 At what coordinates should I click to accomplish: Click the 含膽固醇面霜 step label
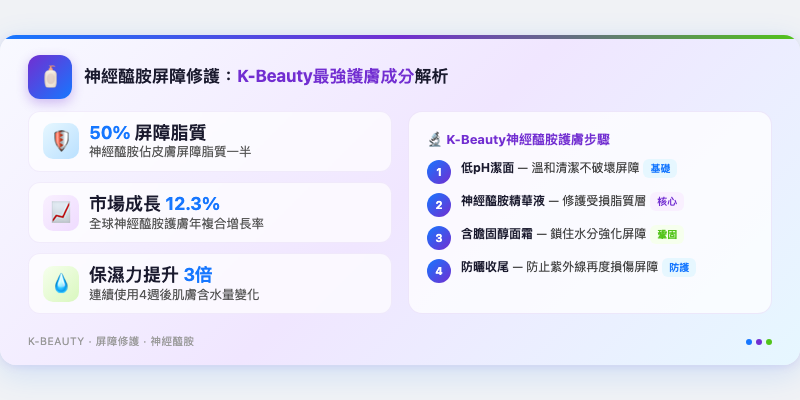pos(496,234)
